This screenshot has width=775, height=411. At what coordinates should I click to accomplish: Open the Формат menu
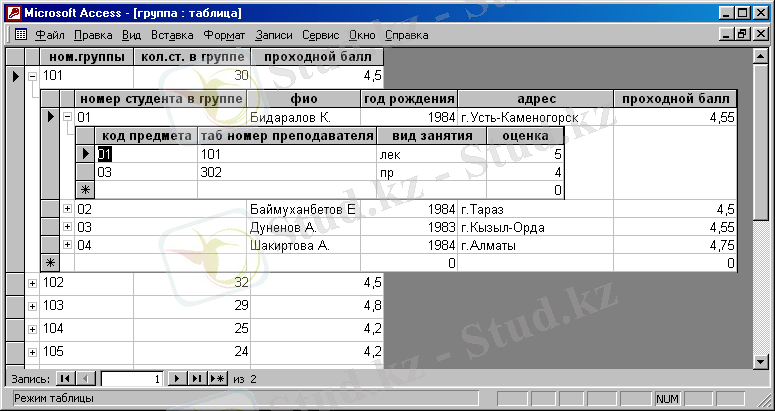coord(224,34)
